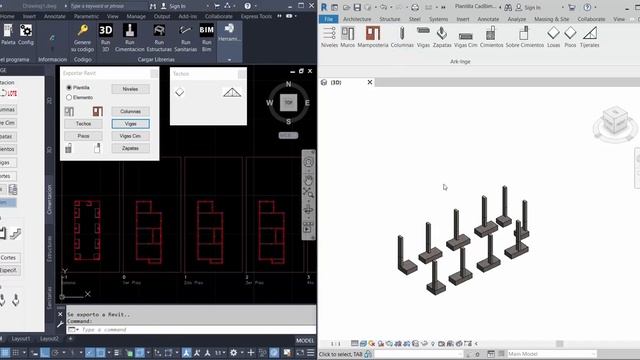
Task: Click the Vigas icon in Revit ribbon
Action: 423,31
